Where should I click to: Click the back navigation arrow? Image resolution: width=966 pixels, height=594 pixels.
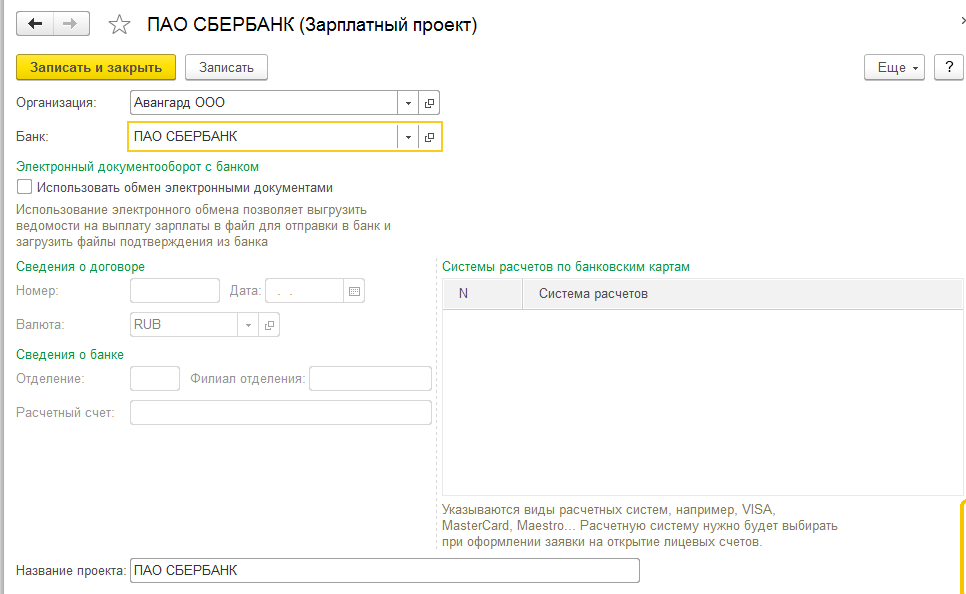click(36, 24)
